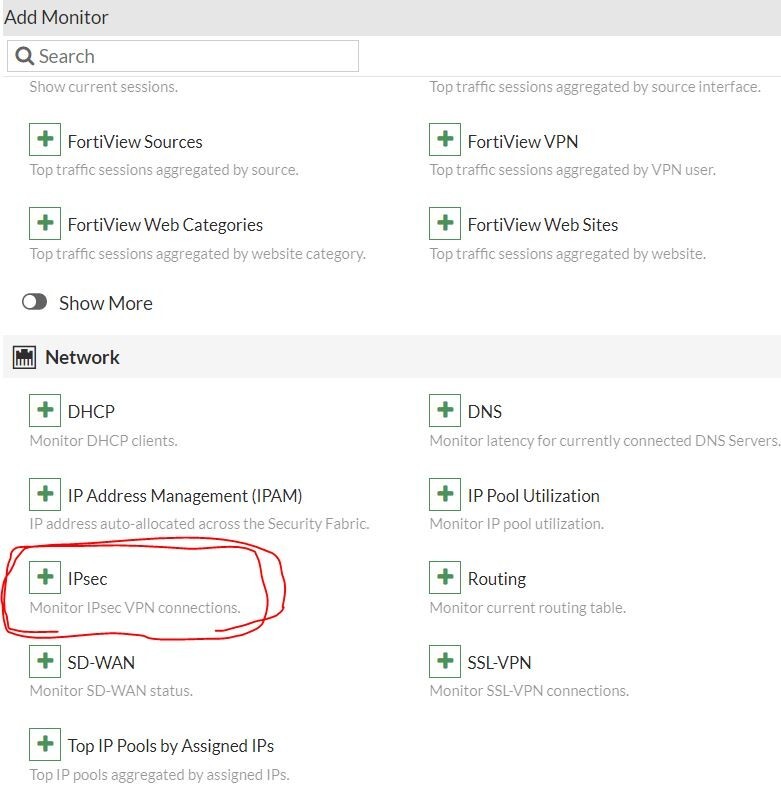
Task: Click 'Monitor latency for currently connected DNS Servers.'
Action: (605, 440)
